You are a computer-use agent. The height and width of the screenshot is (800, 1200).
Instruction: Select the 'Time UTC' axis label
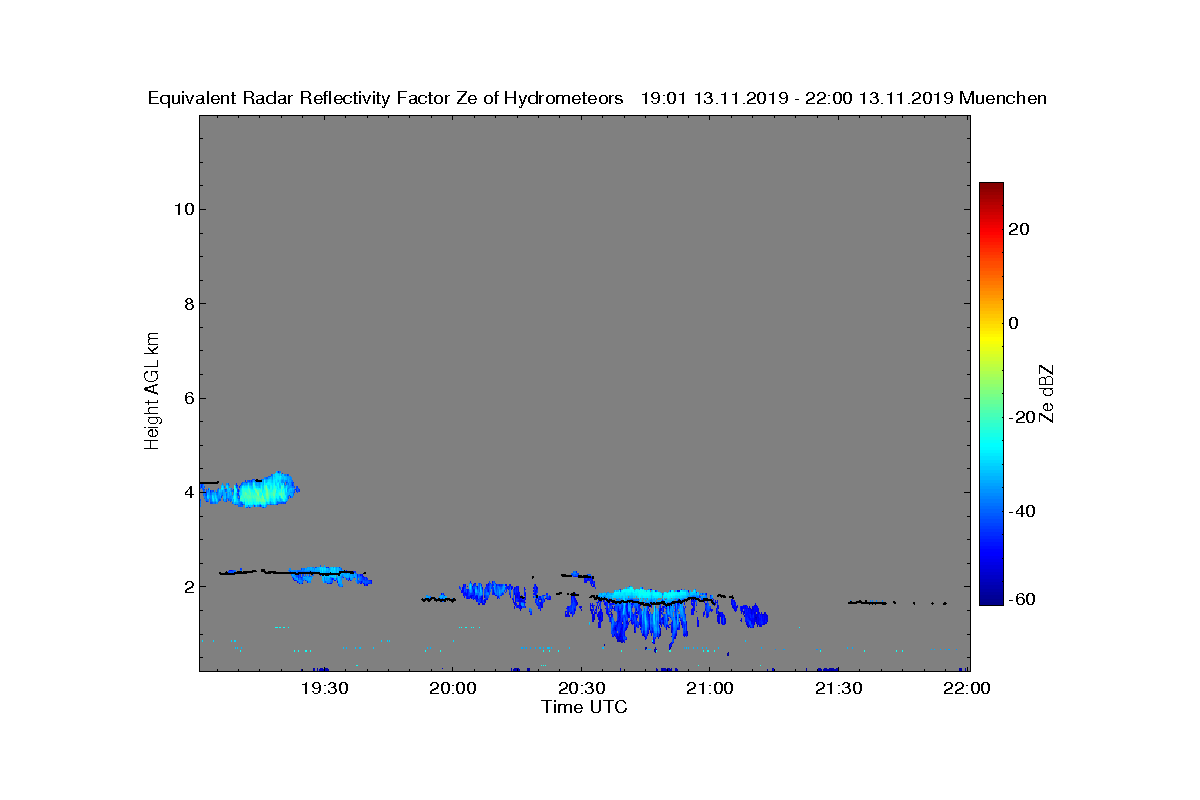[585, 707]
